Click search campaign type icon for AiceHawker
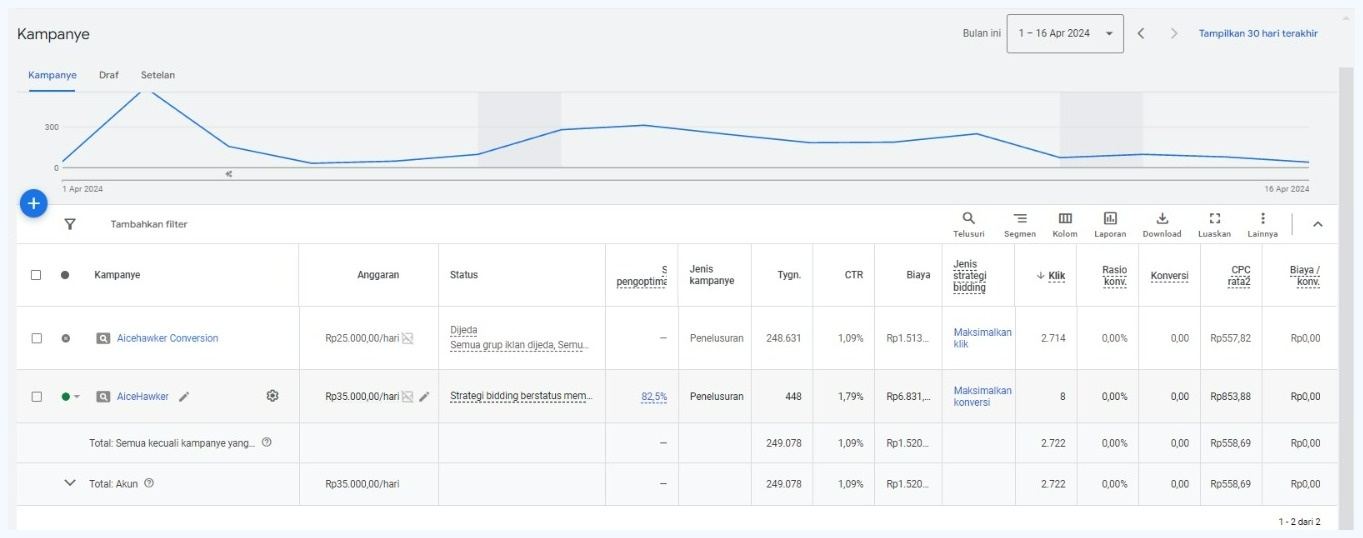The height and width of the screenshot is (538, 1363). click(x=103, y=396)
